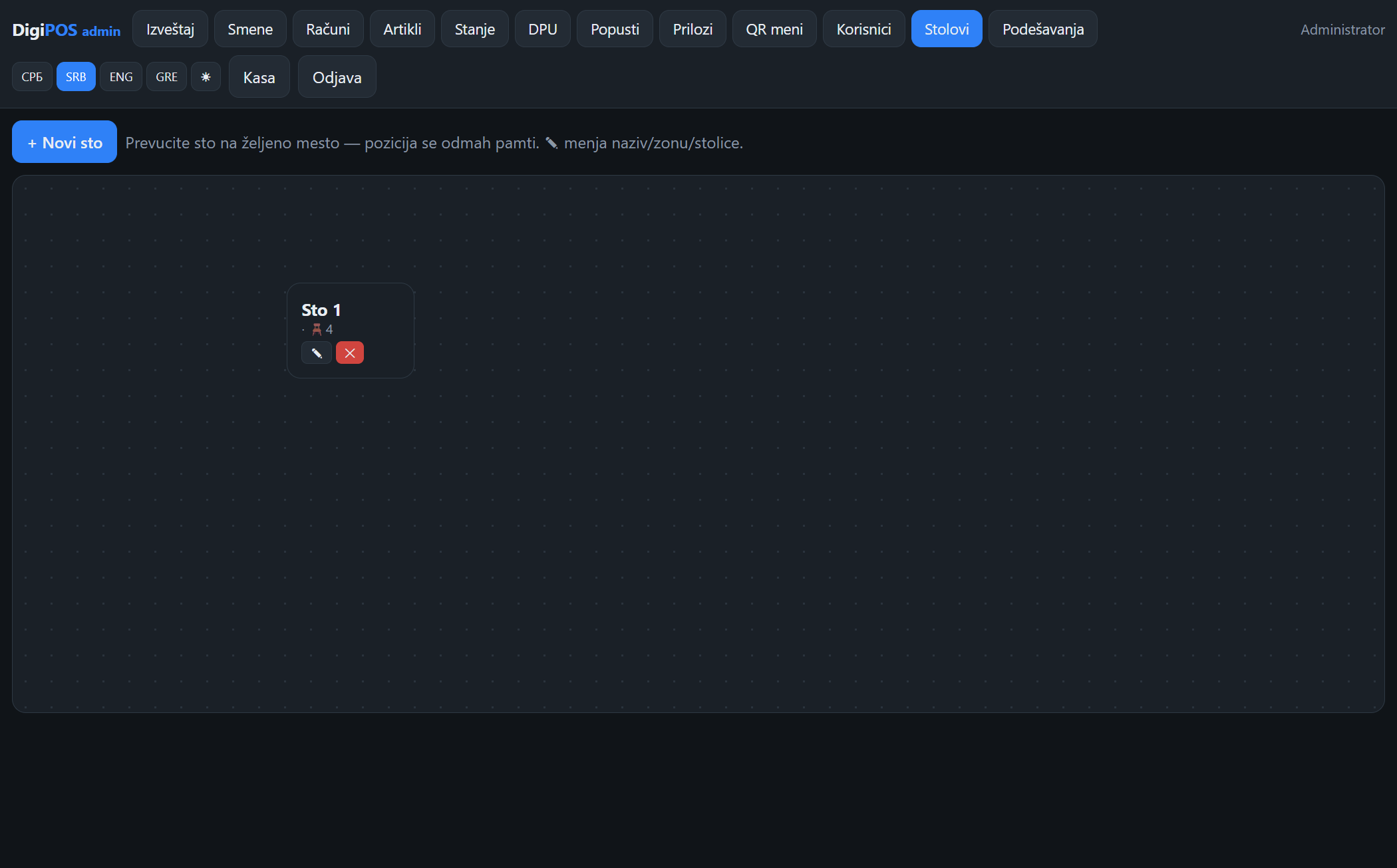
Task: Switch interface language to ENG
Action: coord(121,76)
